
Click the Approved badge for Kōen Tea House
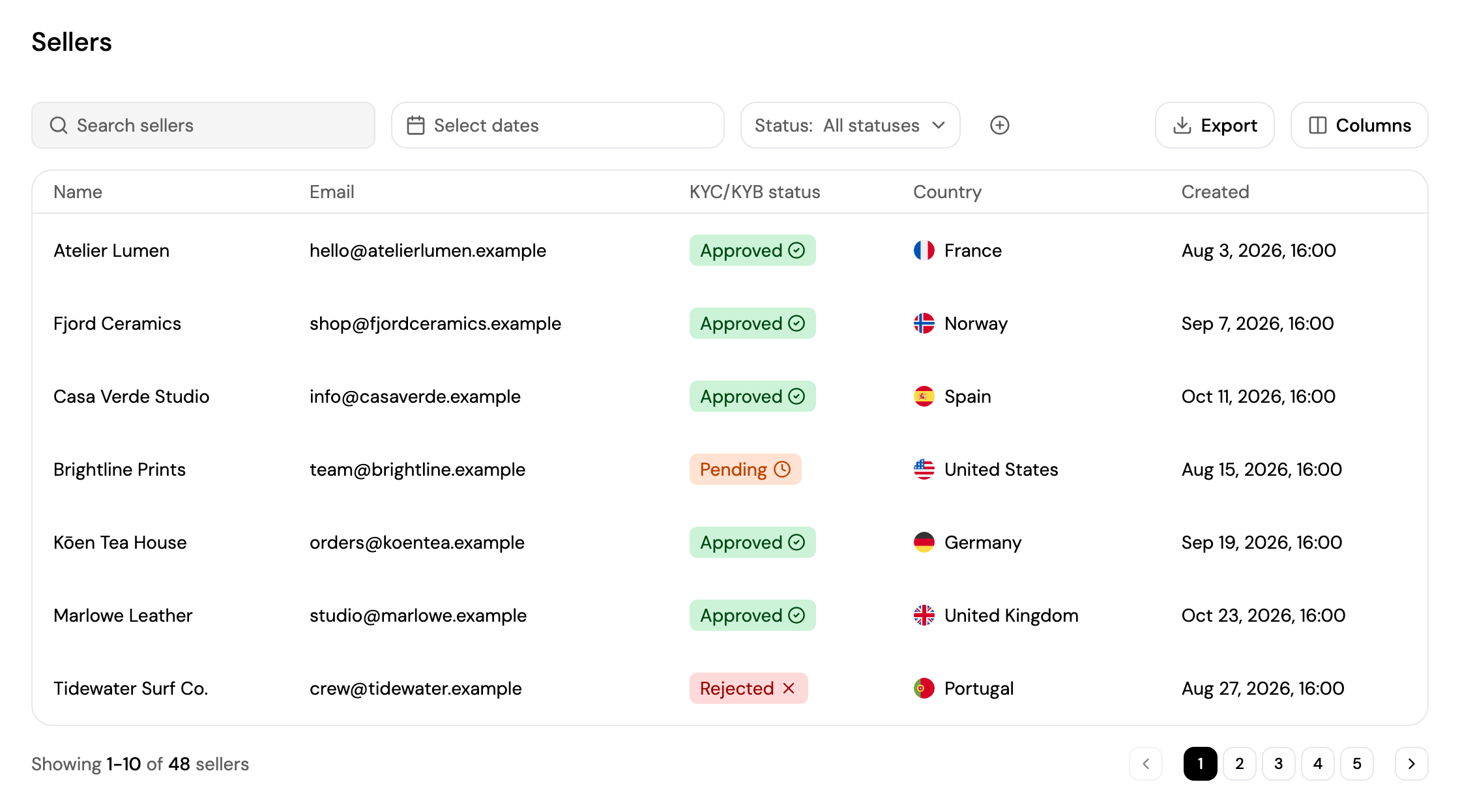tap(752, 542)
